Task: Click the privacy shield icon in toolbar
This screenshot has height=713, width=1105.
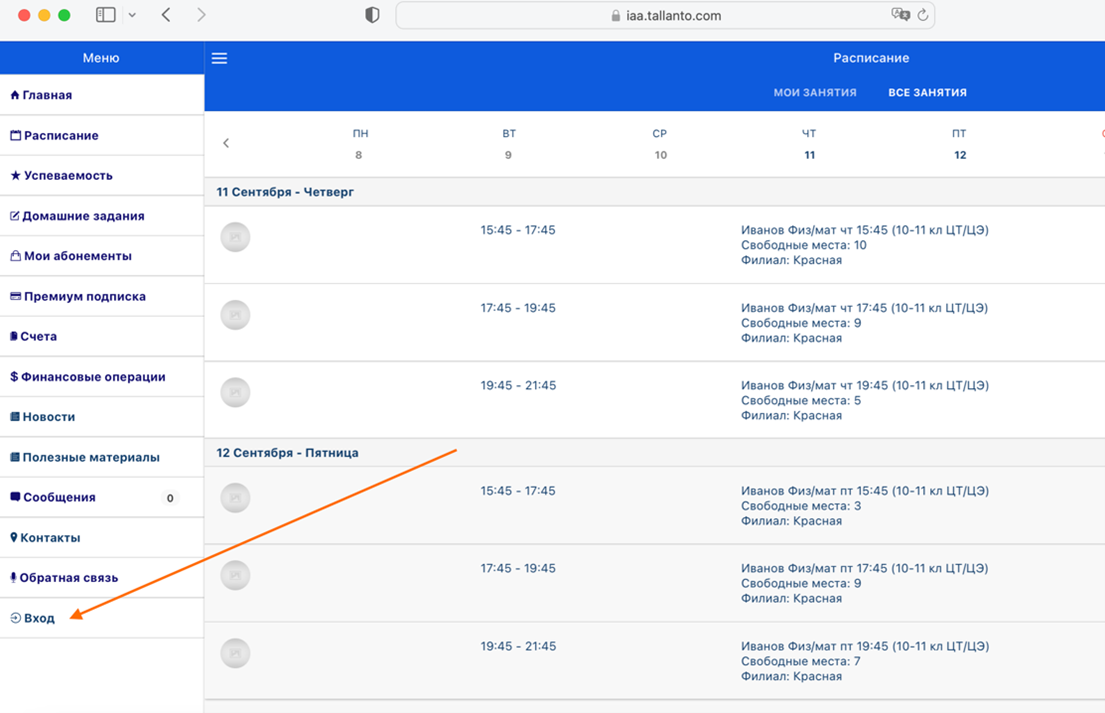Action: click(372, 15)
